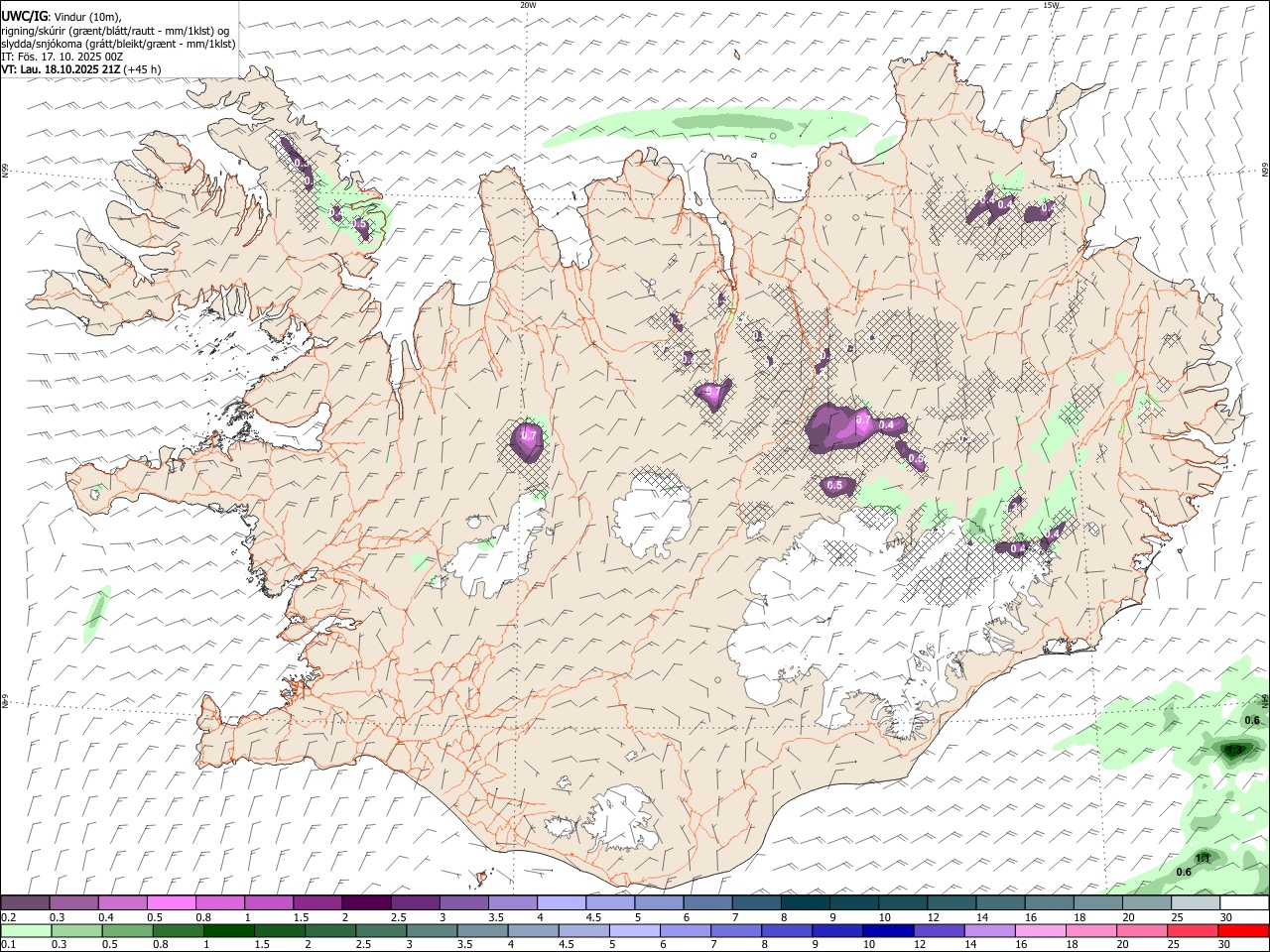Click the darkest green 1 swatch in lower row
The image size is (1270, 952).
[x=229, y=930]
